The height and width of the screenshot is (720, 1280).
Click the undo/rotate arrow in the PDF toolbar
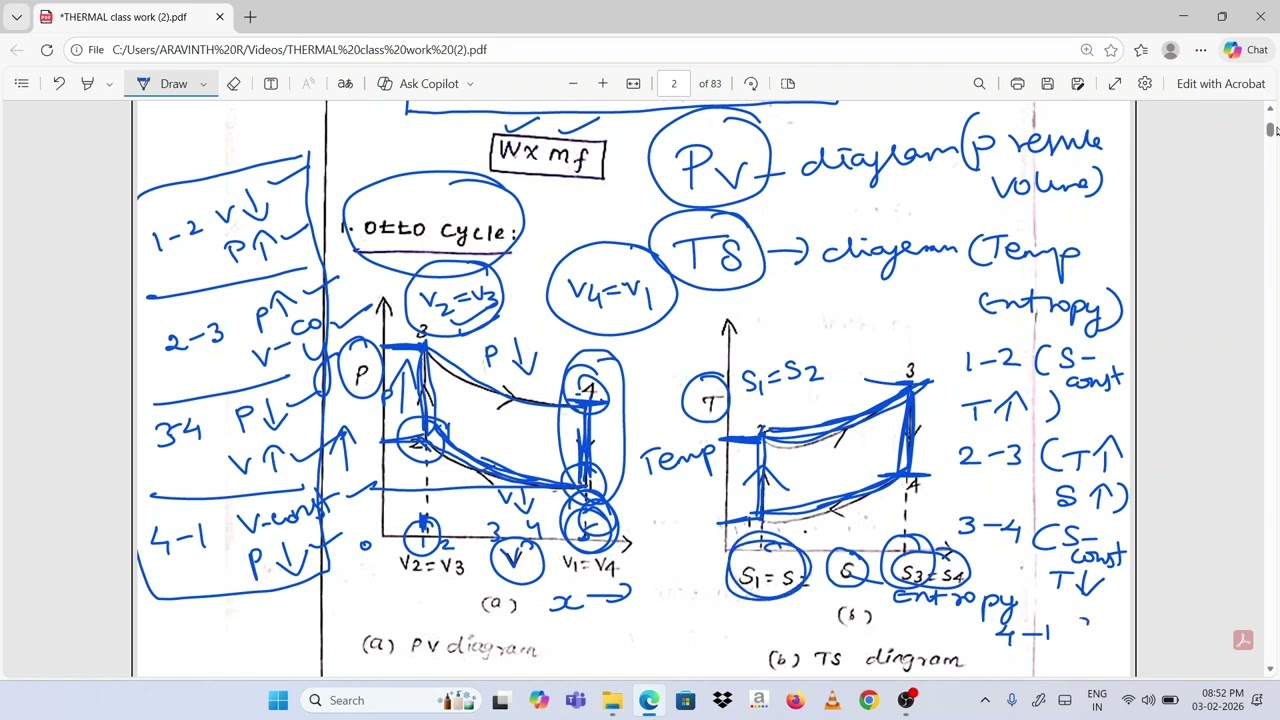click(59, 84)
